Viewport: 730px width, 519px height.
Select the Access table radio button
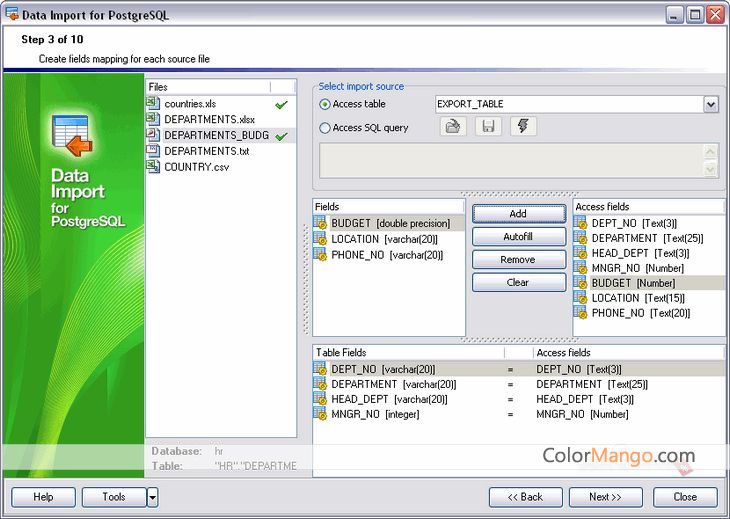tap(325, 104)
